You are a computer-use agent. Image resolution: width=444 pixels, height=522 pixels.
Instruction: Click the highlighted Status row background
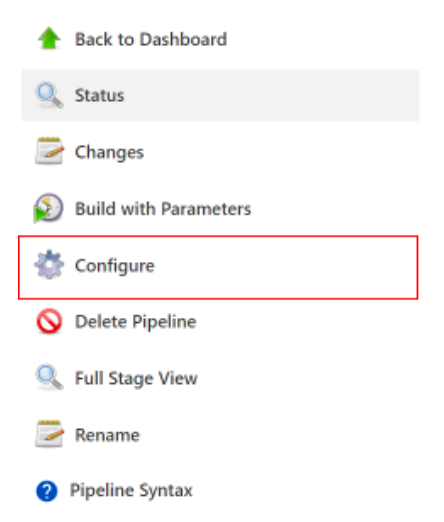tap(220, 95)
